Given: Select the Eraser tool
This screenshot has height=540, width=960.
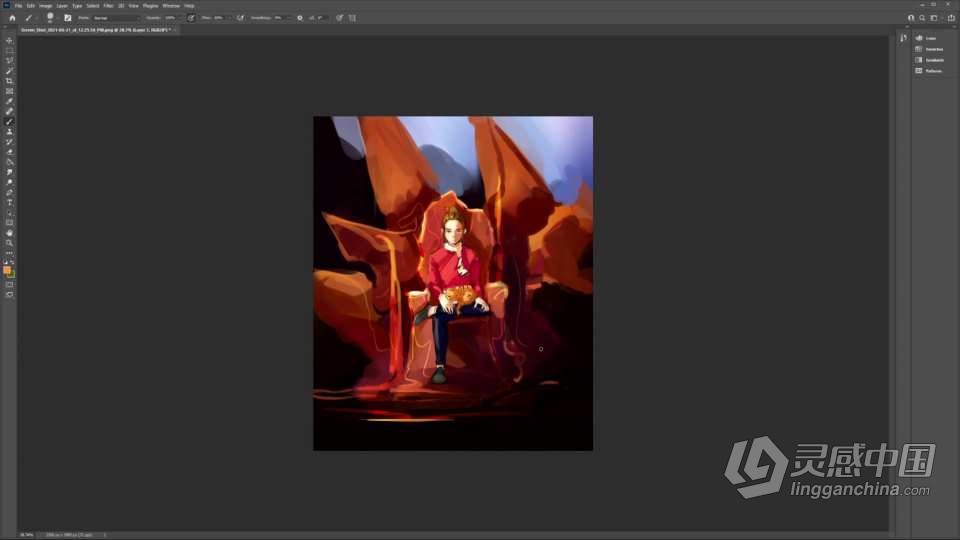Looking at the screenshot, I should coord(9,152).
